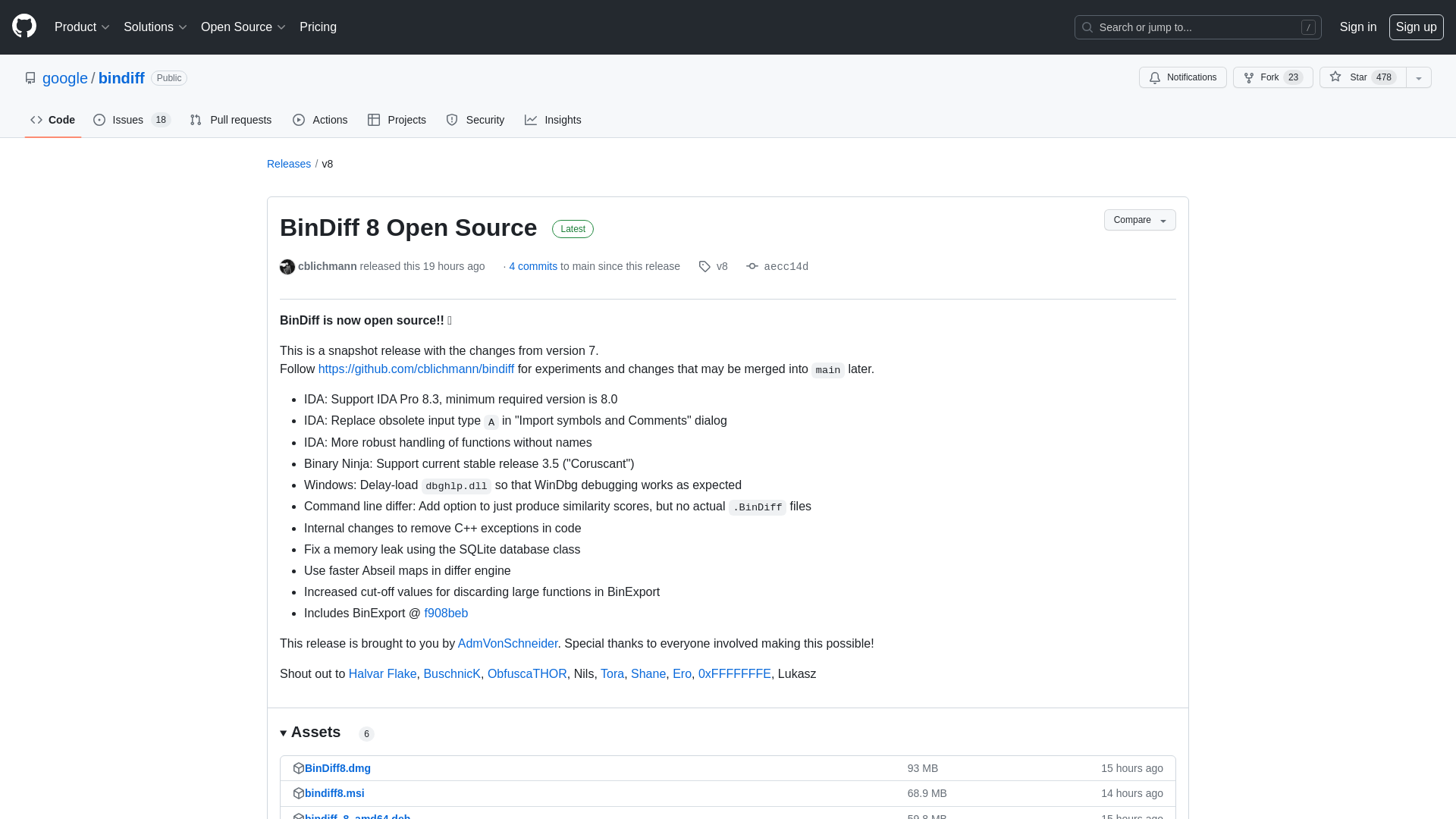Click the search input field
This screenshot has height=819, width=1456.
[x=1198, y=27]
